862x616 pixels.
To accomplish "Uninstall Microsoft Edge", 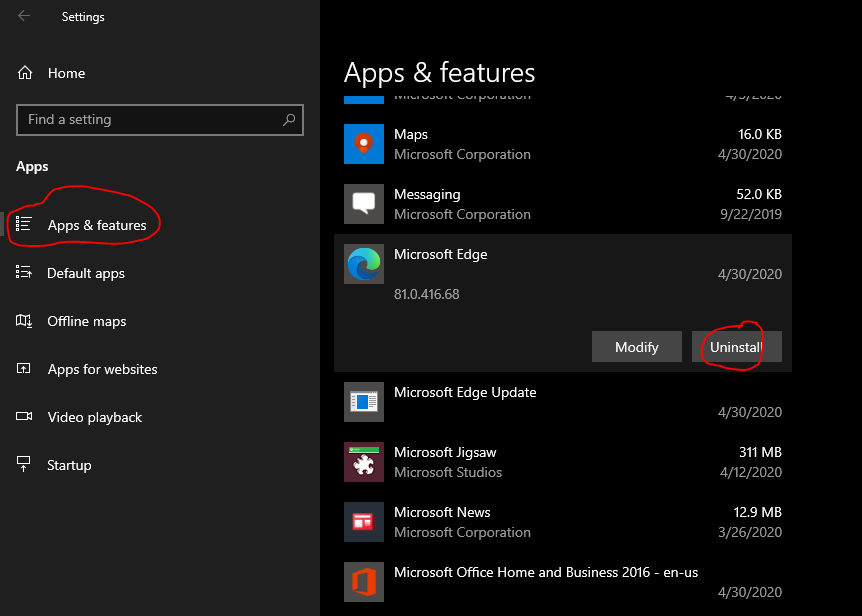I will [x=737, y=347].
